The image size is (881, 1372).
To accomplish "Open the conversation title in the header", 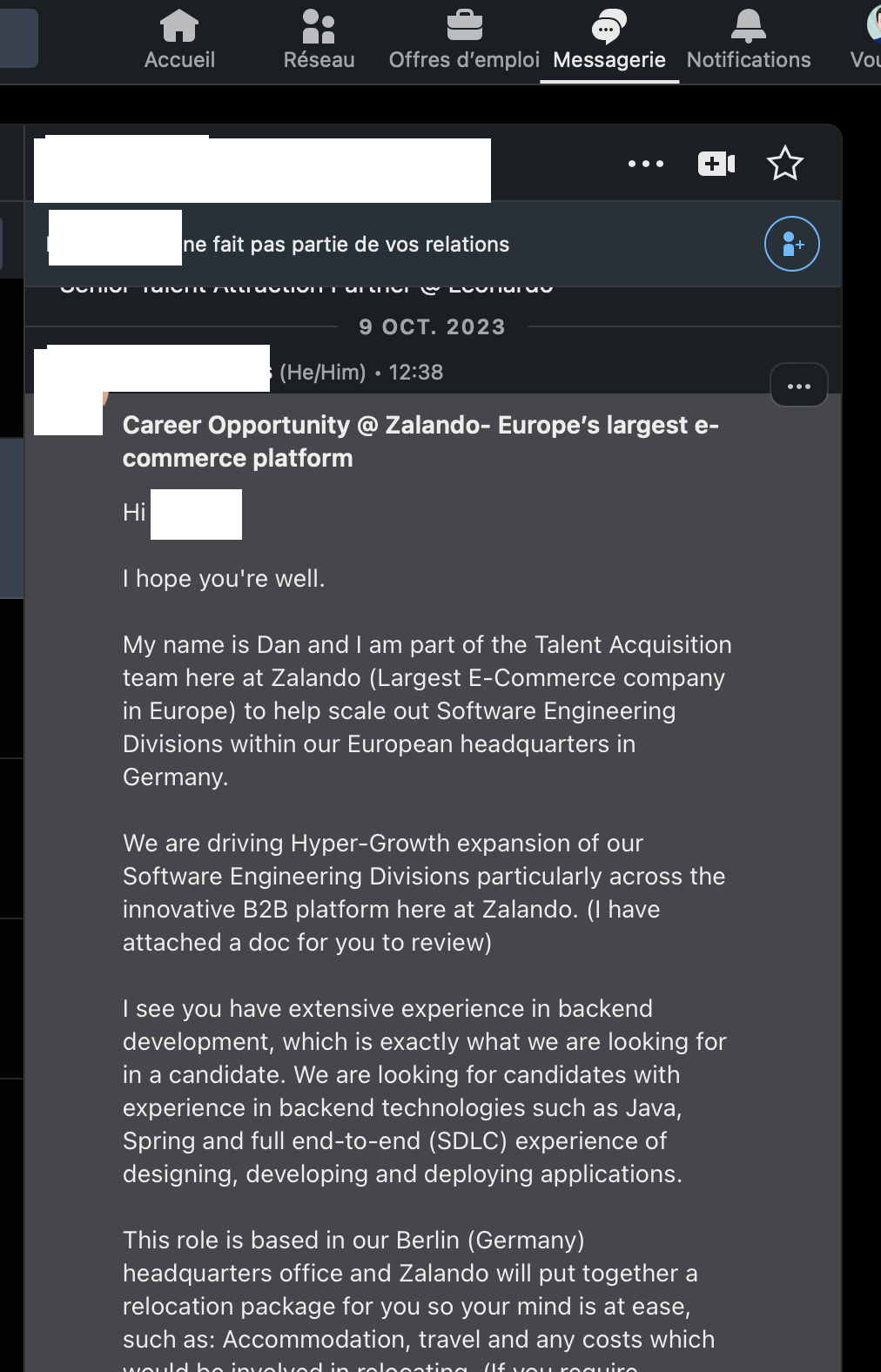I will click(x=262, y=170).
